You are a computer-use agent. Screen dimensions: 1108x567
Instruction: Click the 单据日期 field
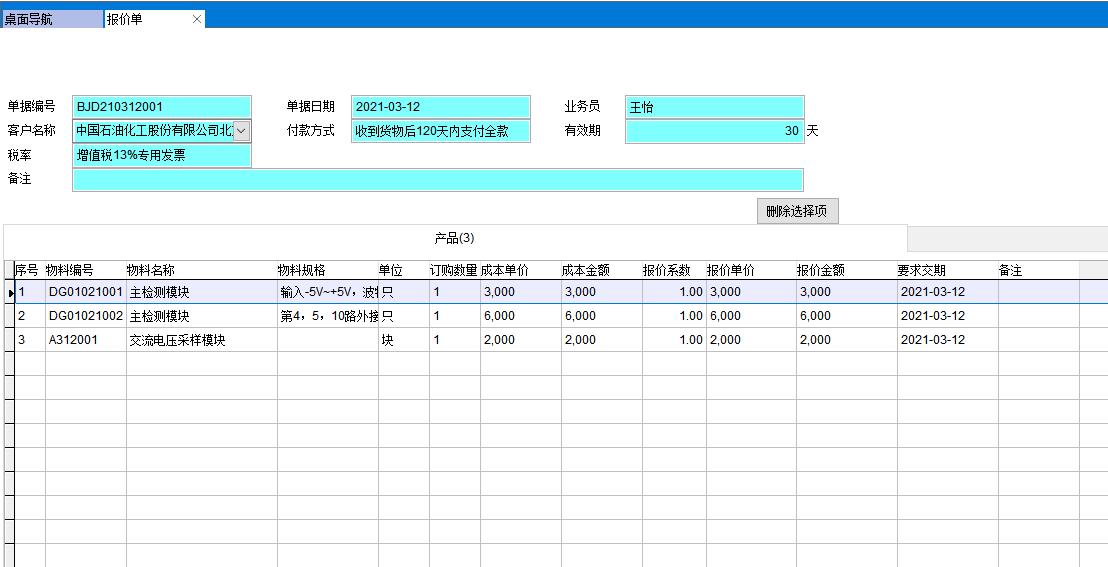440,107
